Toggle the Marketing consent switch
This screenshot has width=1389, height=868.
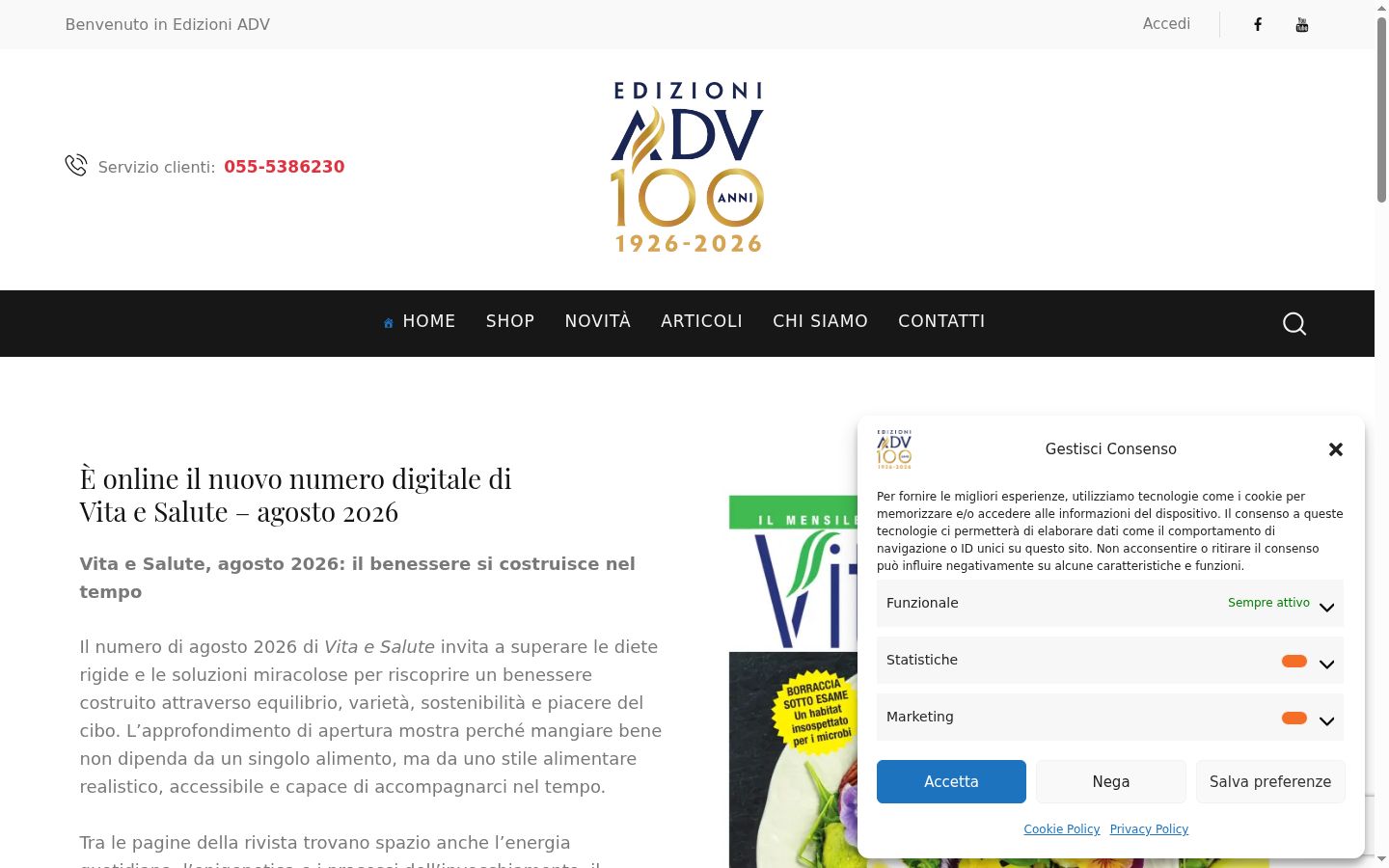[x=1294, y=718]
